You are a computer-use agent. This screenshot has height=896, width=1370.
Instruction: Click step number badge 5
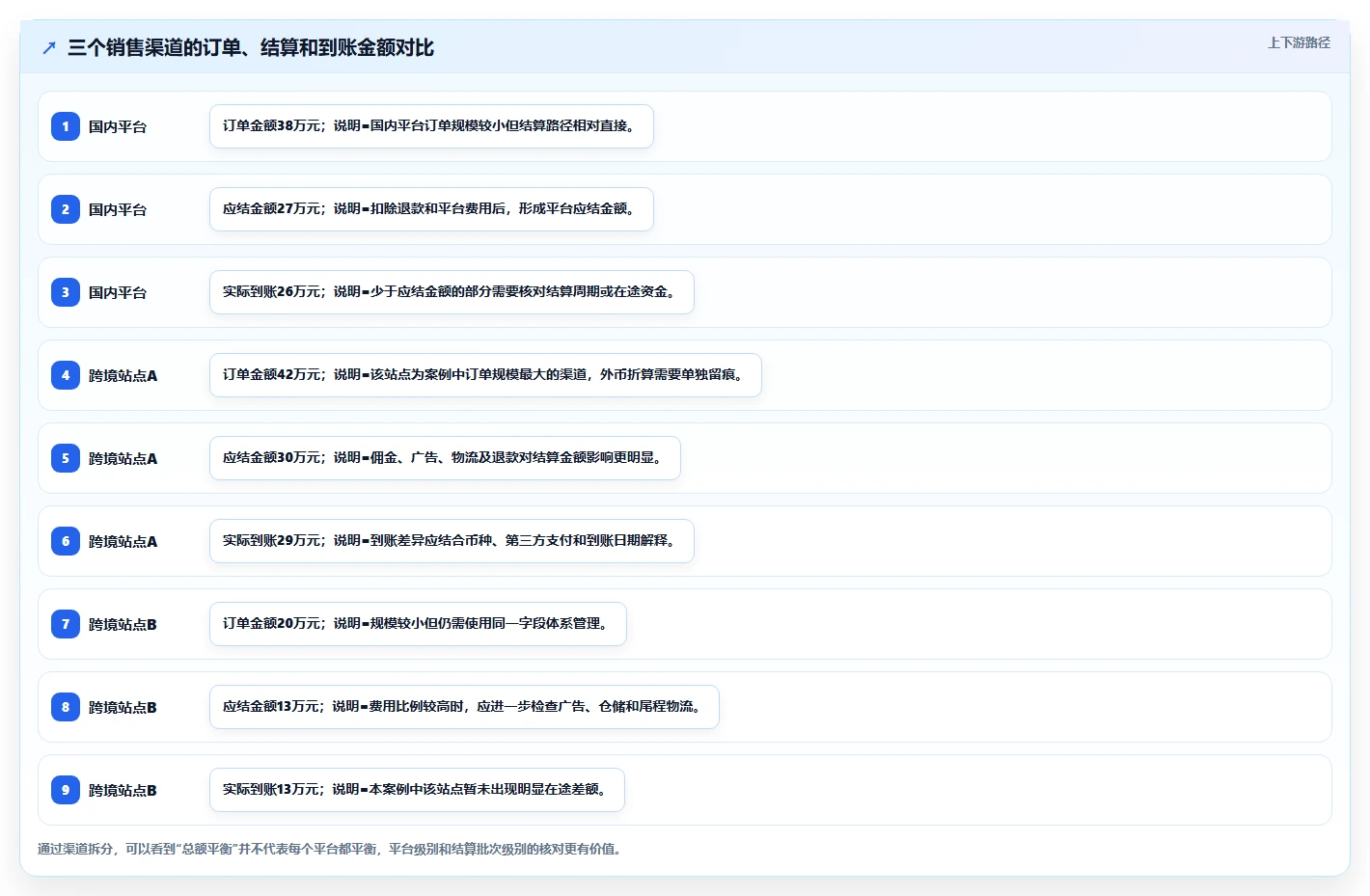pos(66,458)
